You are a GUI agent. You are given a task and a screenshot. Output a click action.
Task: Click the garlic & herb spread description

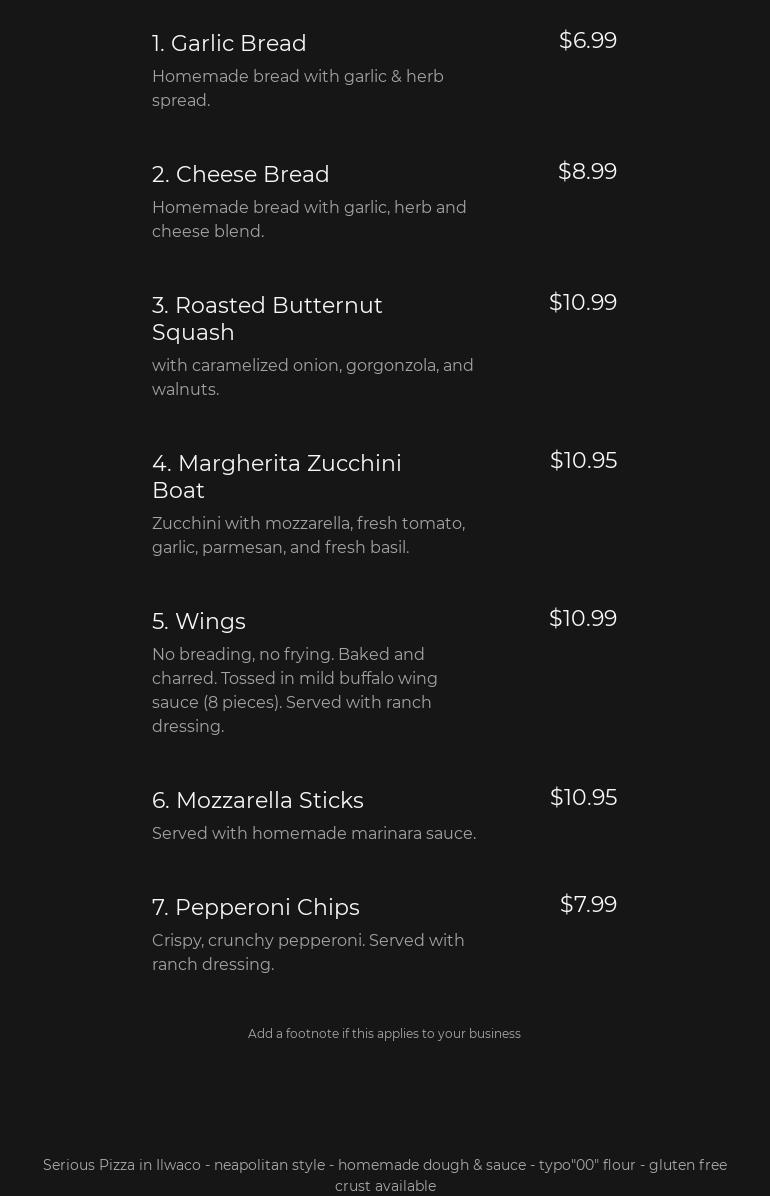tap(297, 89)
